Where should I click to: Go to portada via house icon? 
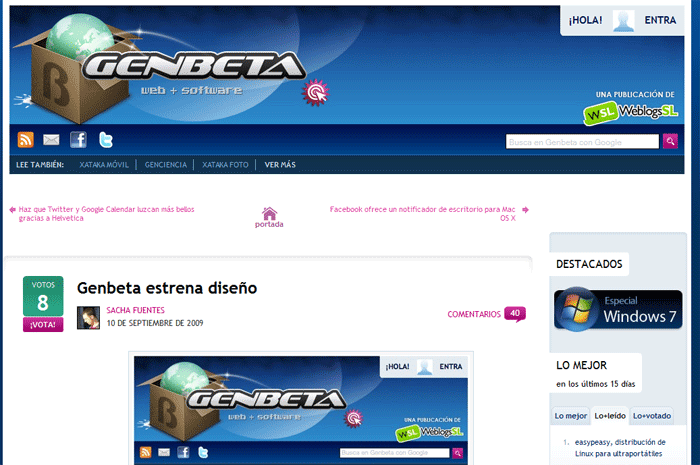click(269, 217)
